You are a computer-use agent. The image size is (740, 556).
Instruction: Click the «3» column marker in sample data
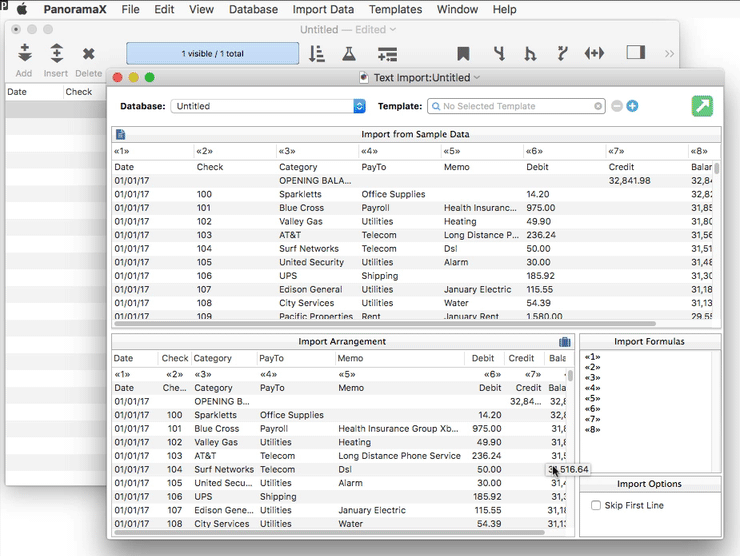[x=287, y=152]
